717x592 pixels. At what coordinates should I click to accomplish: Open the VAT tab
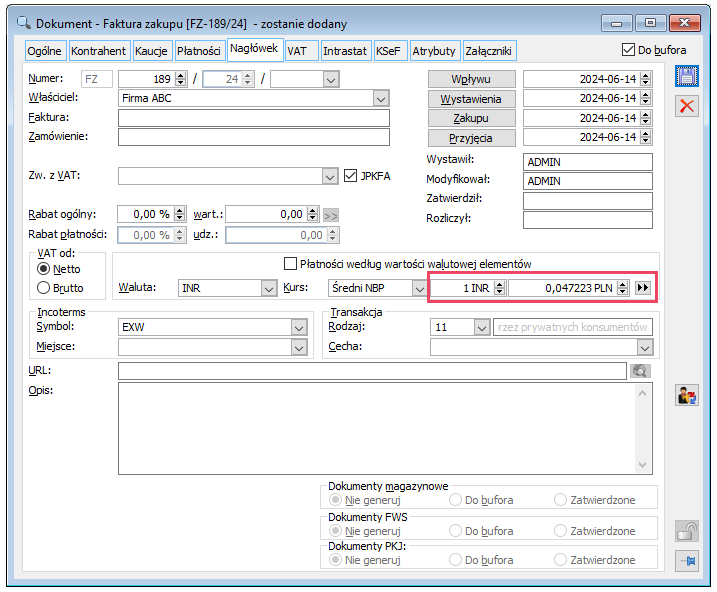302,51
